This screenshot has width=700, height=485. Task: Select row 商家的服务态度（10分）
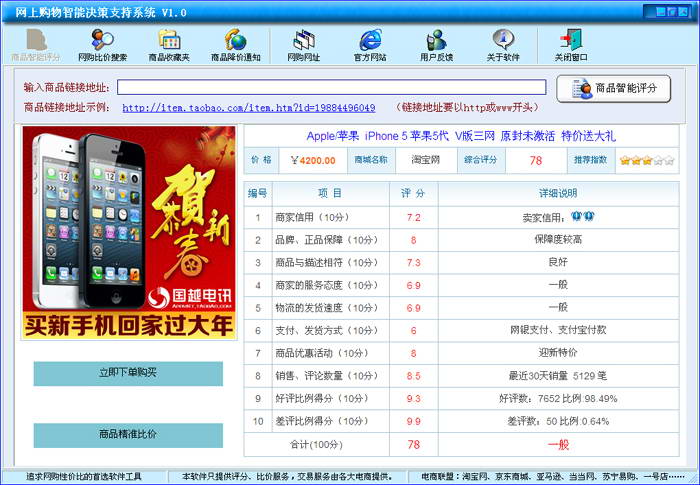click(x=461, y=285)
